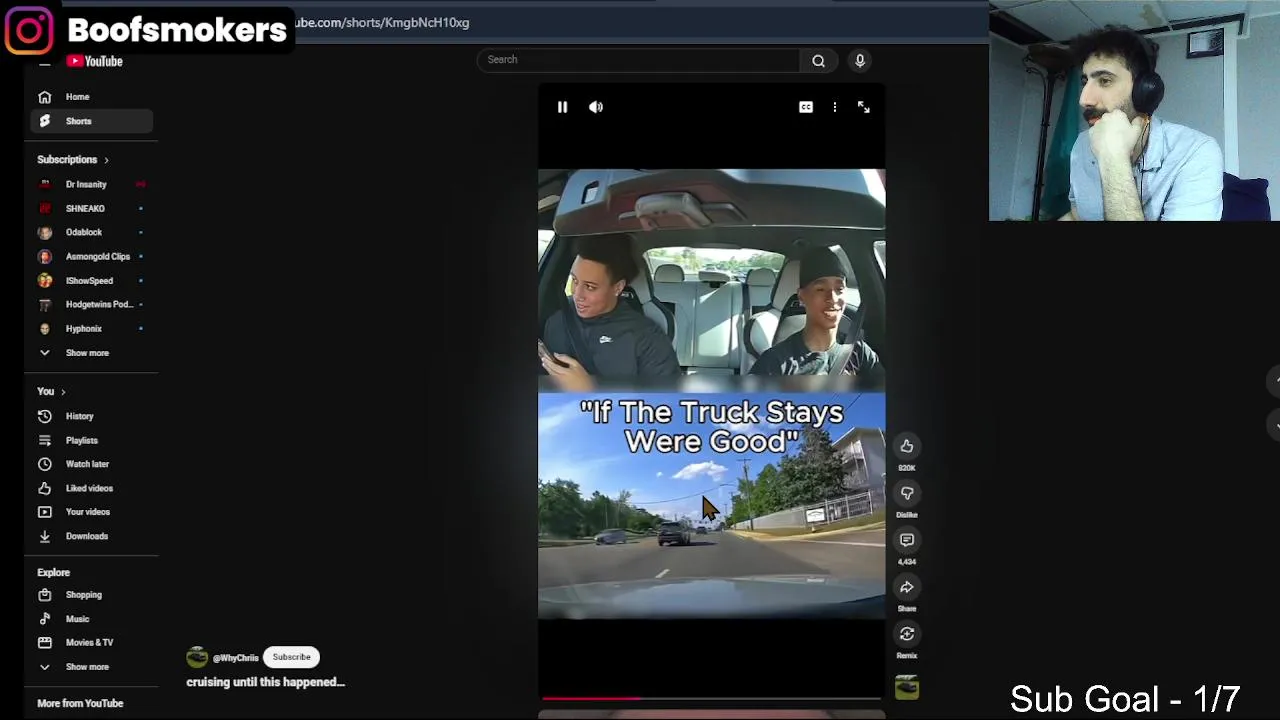Open Watch later list
Screen dimensions: 1280x720
(88, 464)
